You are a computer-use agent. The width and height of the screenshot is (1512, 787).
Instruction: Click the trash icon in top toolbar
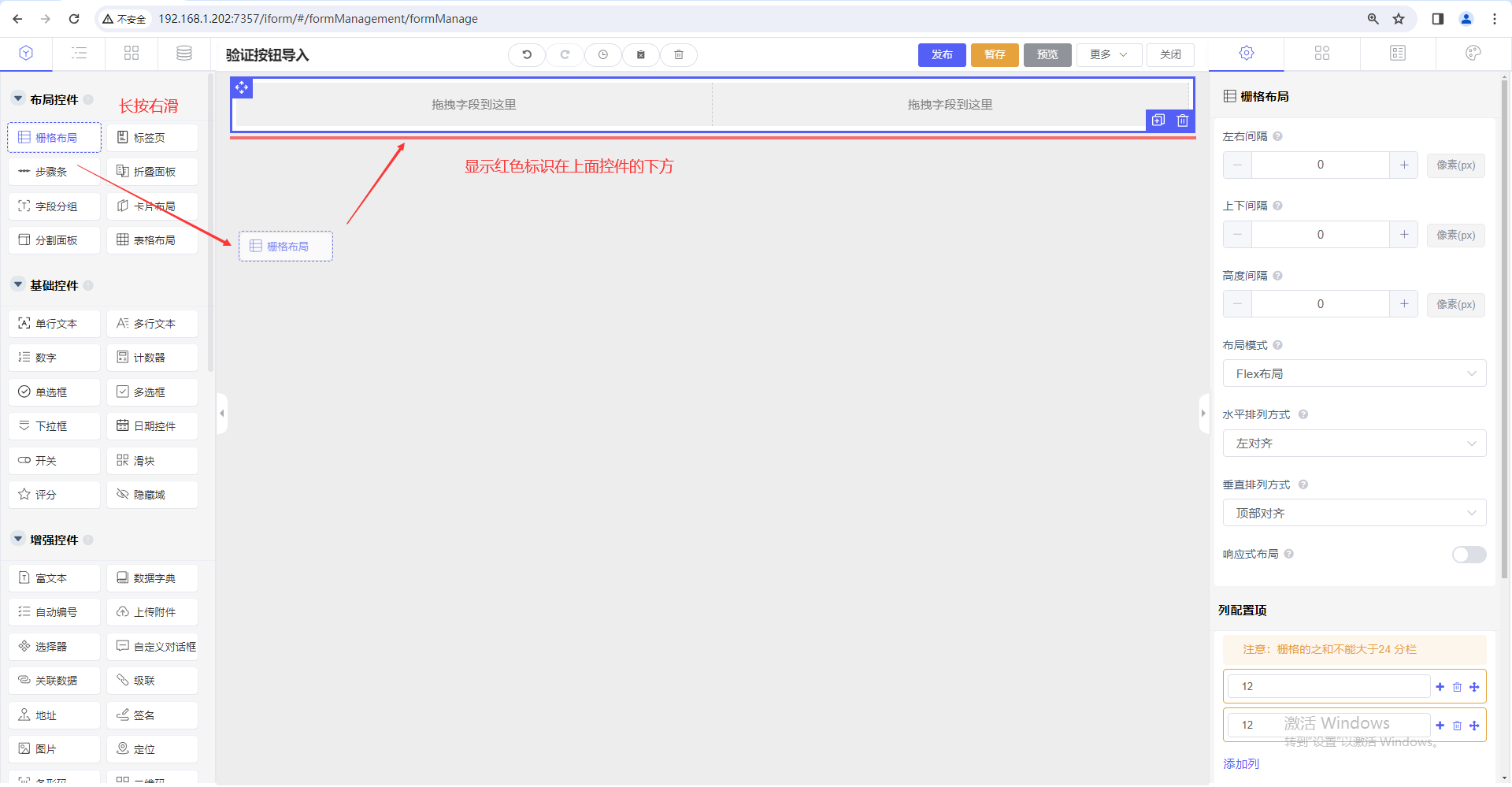point(678,54)
